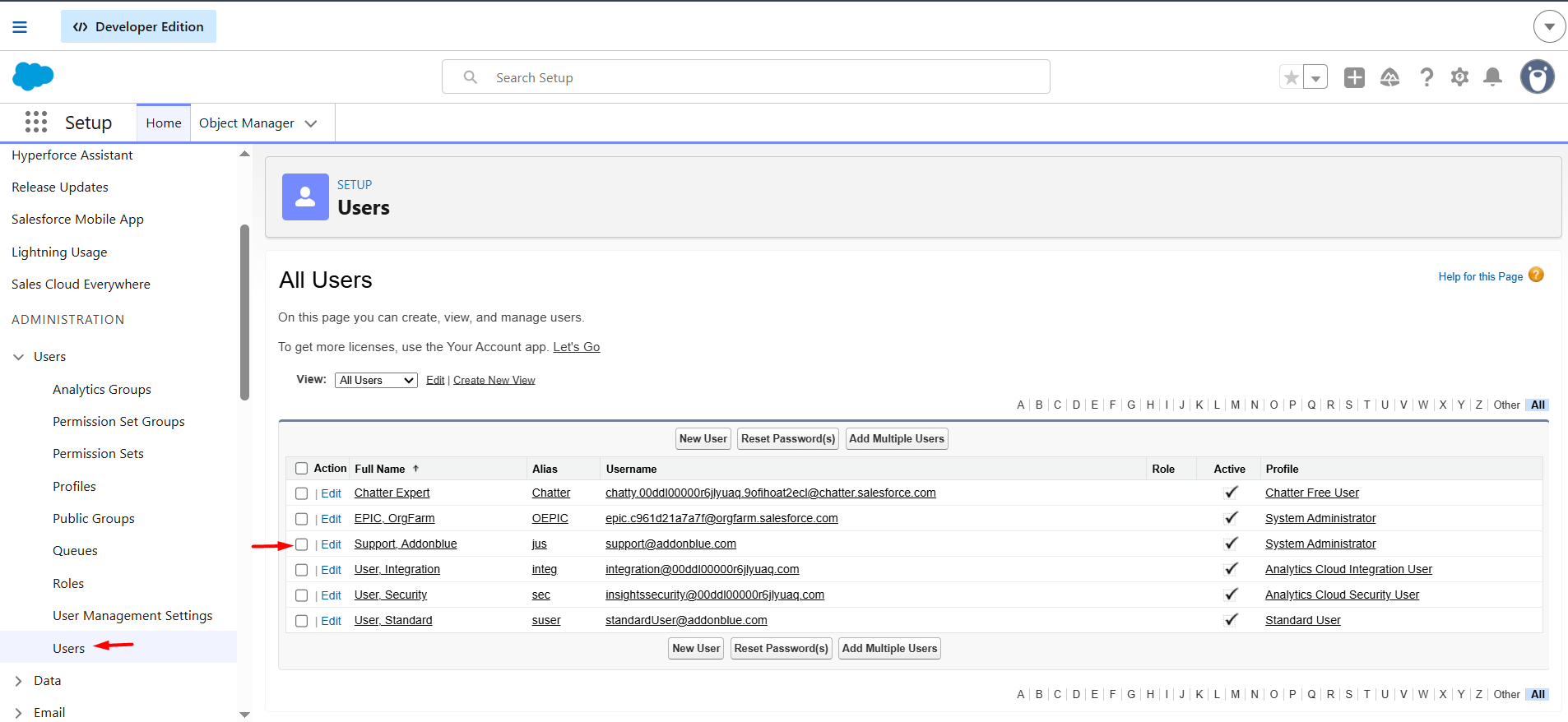Filter users by letter S in top index
This screenshot has height=722, width=1568.
1349,405
